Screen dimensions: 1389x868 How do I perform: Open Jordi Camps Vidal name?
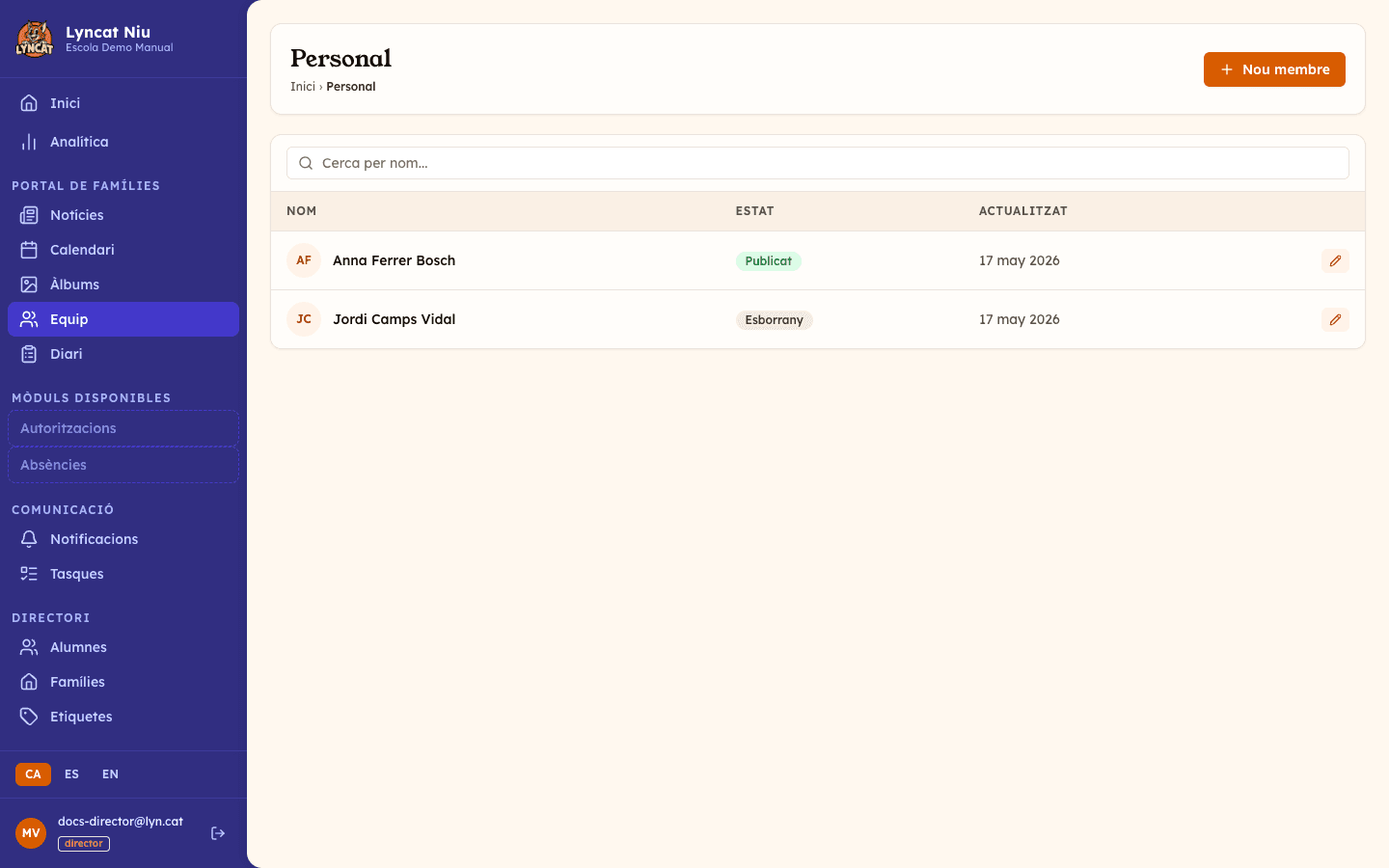(x=394, y=319)
